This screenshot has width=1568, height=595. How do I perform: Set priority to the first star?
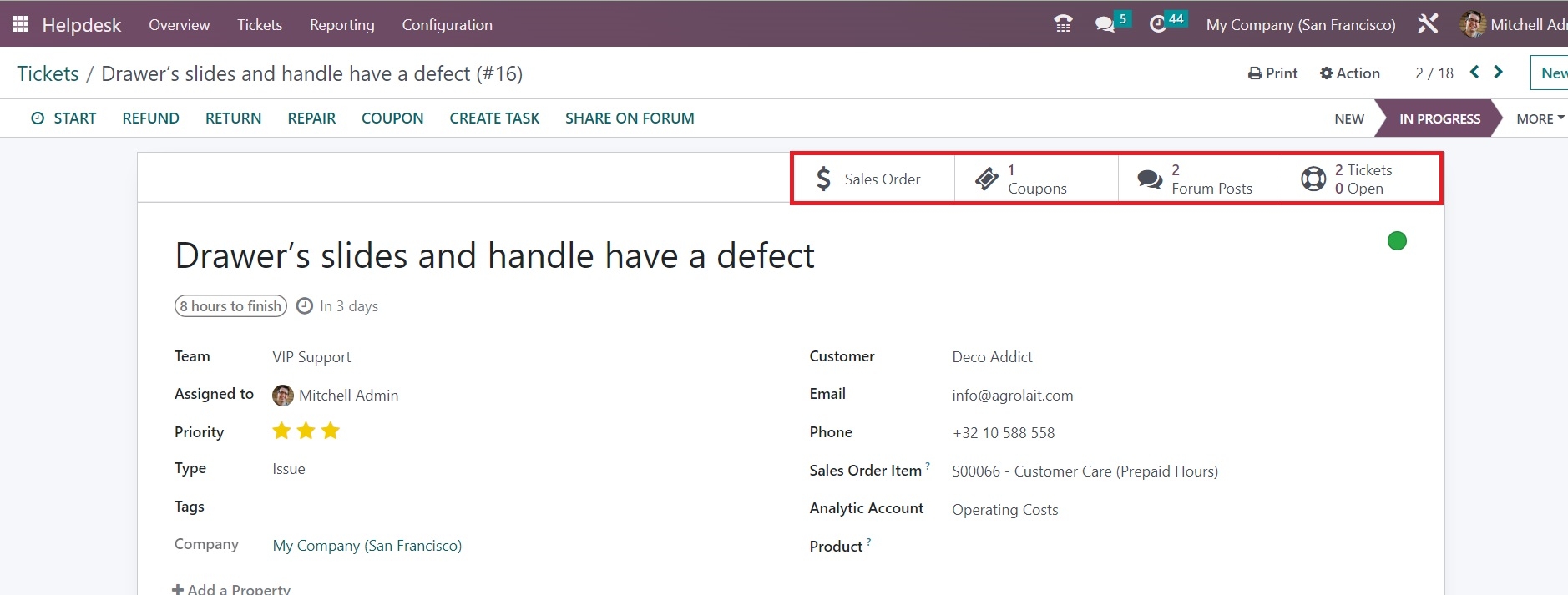[x=282, y=431]
